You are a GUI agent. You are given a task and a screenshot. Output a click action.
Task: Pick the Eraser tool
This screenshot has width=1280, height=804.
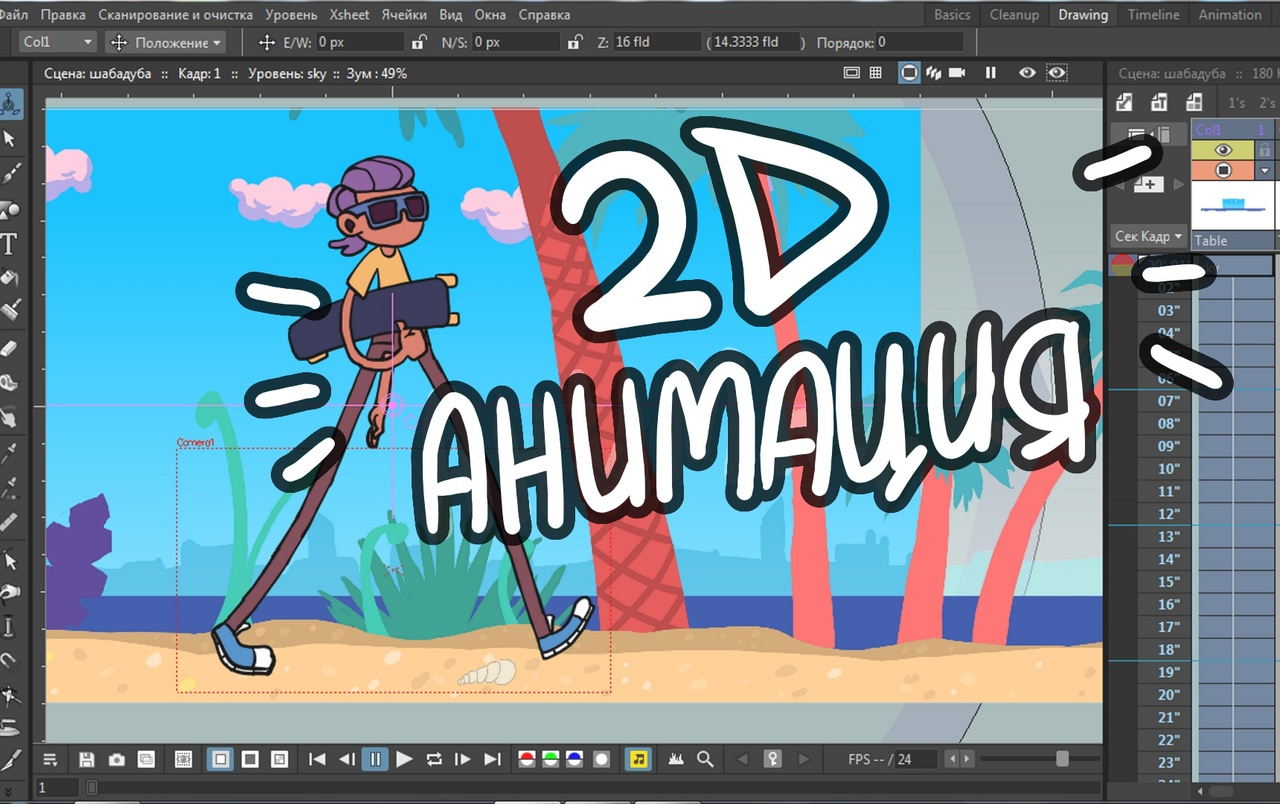tap(11, 348)
